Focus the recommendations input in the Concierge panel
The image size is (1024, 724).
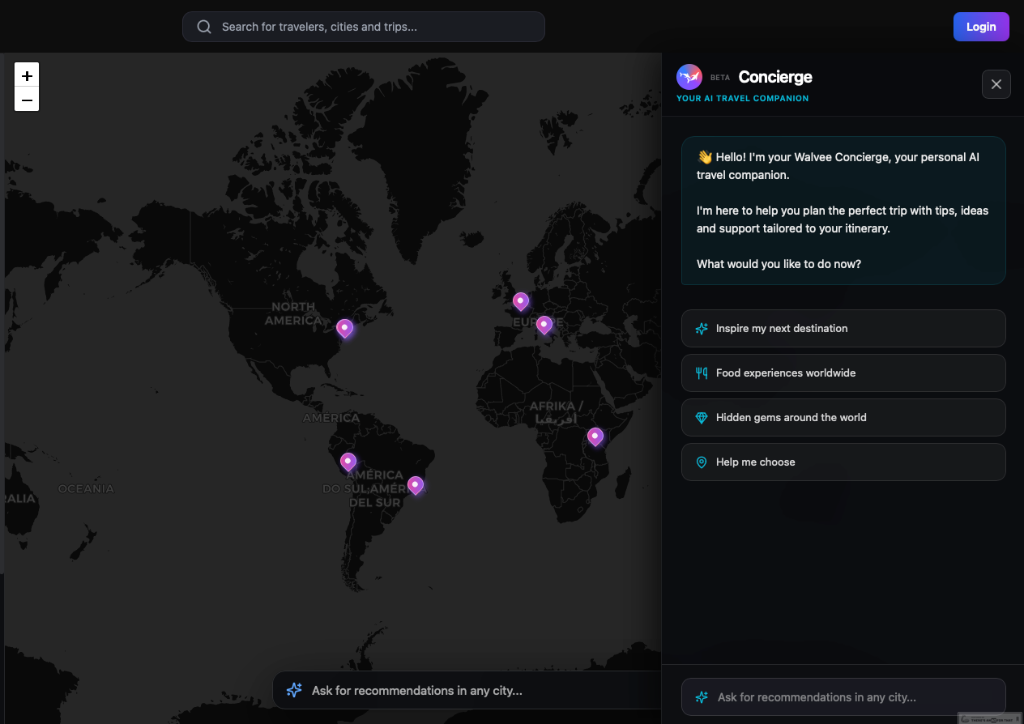843,697
